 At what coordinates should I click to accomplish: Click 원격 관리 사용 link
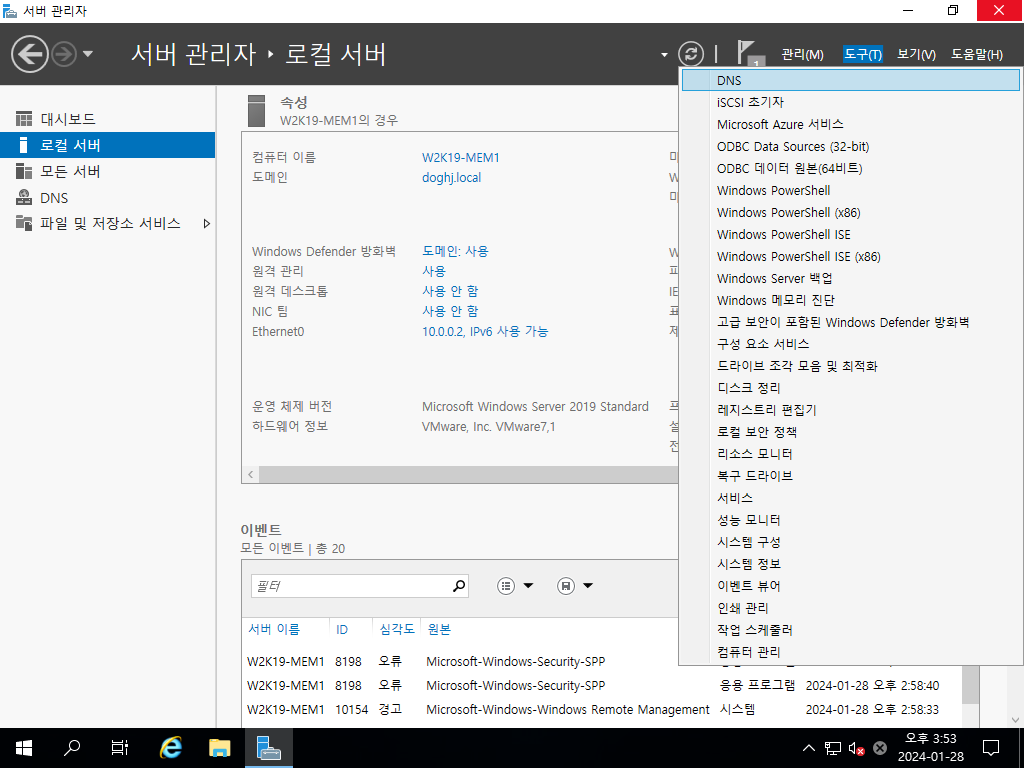point(434,271)
